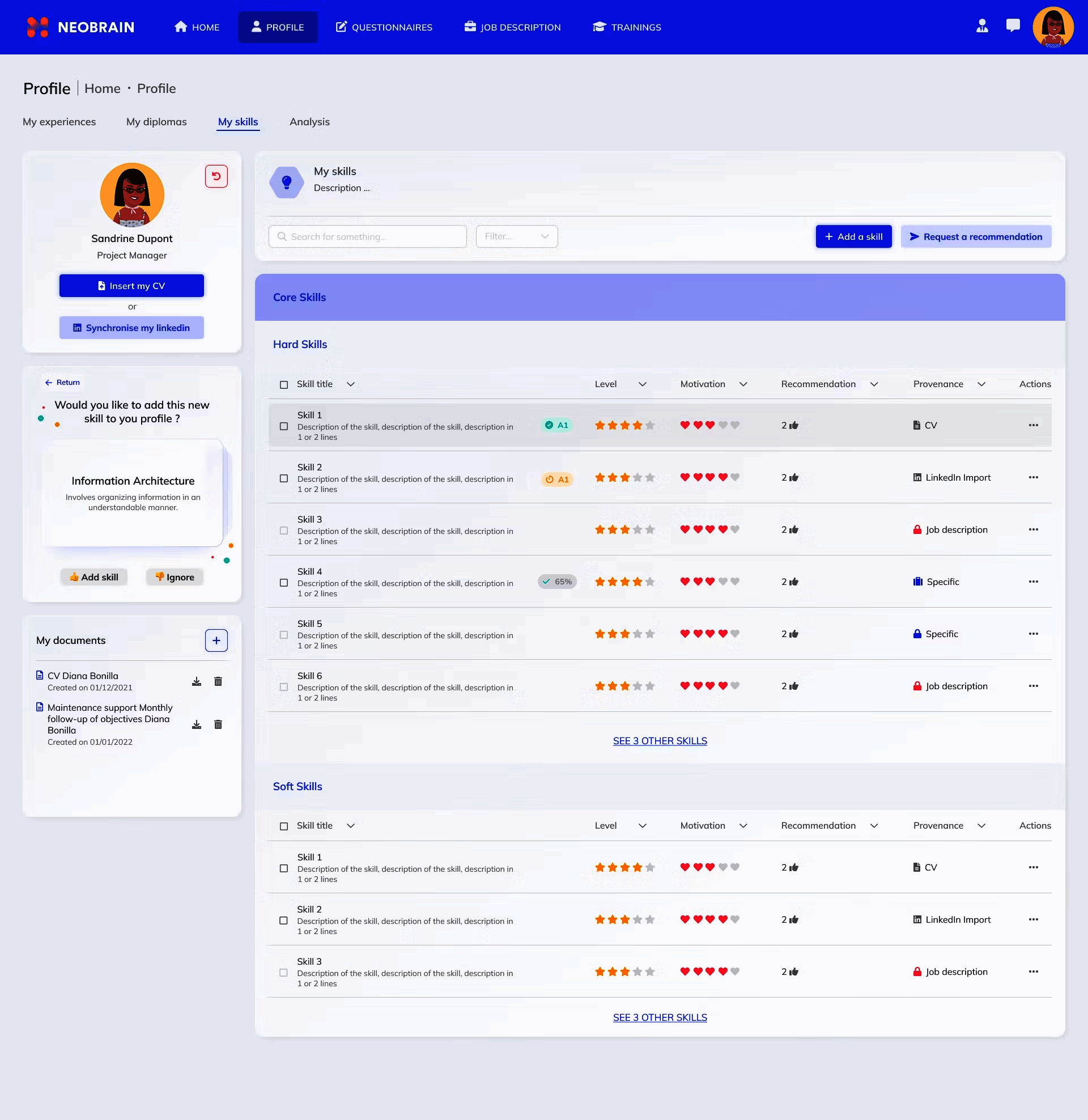Click the lightbulb icon beside My skills

click(x=287, y=183)
